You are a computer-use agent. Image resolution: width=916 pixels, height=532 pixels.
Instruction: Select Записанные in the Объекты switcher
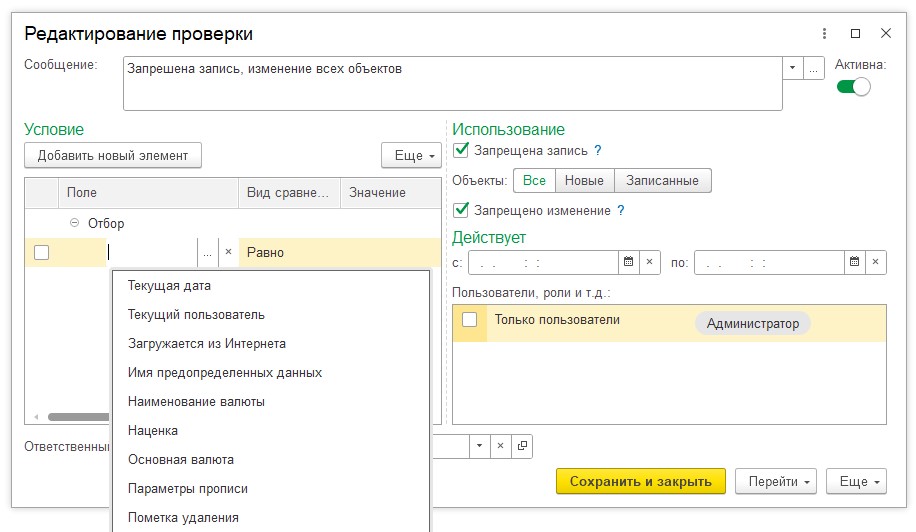(662, 181)
